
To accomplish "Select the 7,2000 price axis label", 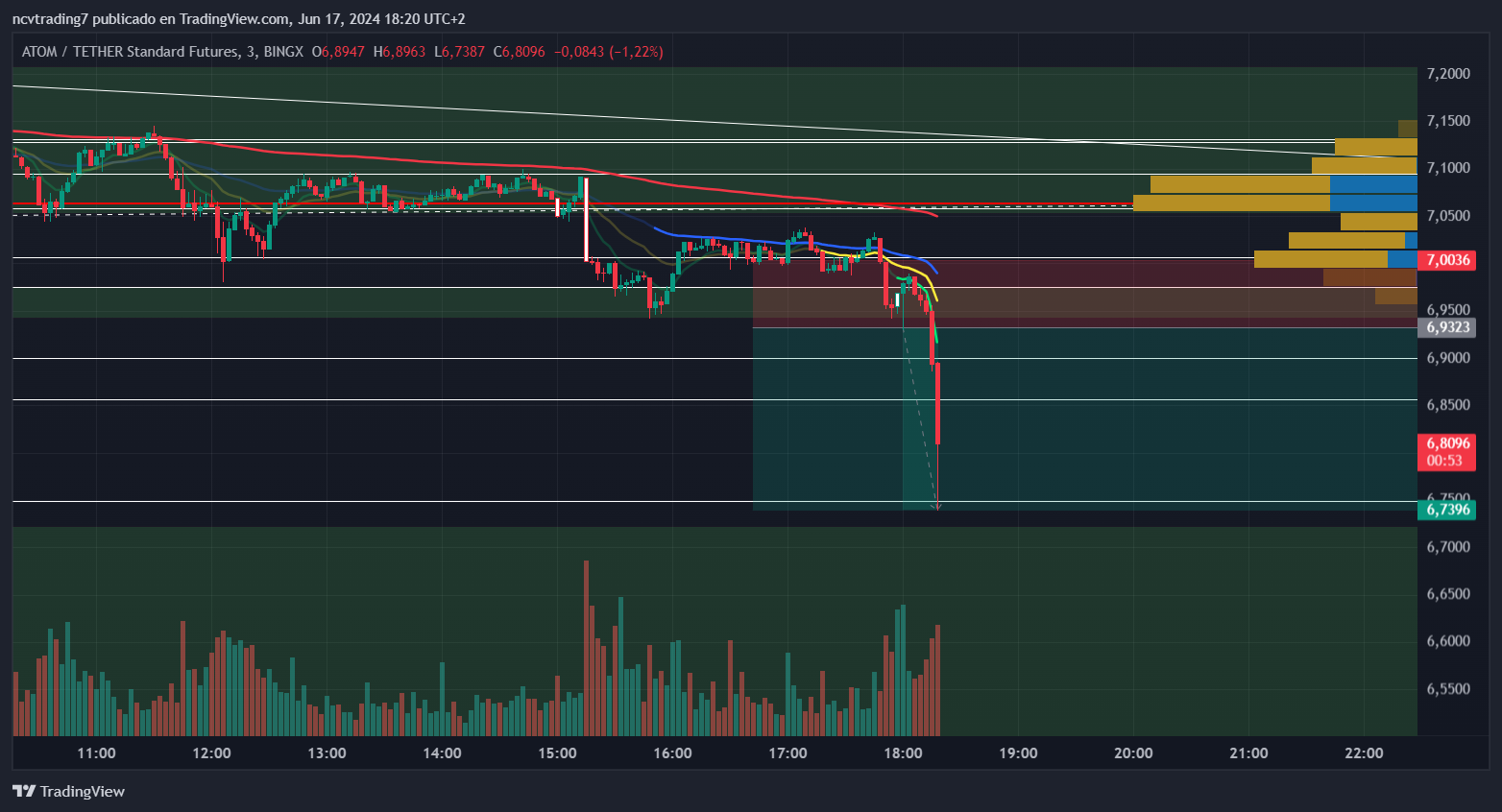I will 1447,74.
